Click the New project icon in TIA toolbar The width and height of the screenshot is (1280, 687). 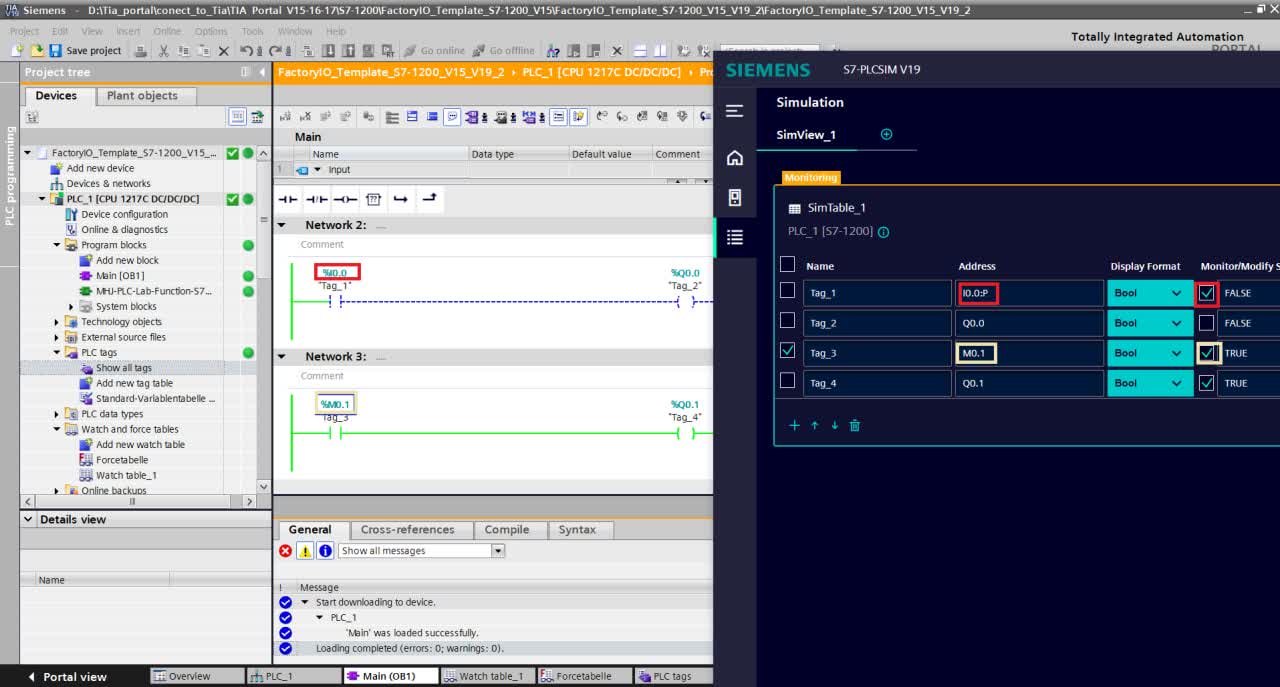17,50
